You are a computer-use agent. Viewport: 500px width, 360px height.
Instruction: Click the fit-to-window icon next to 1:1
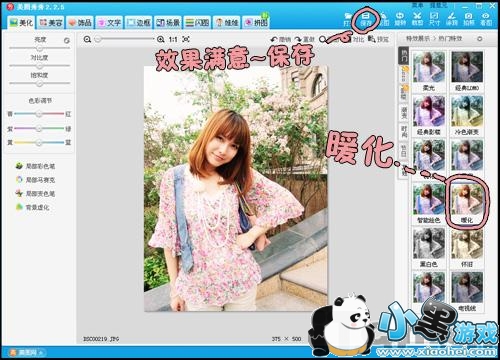pyautogui.click(x=186, y=39)
